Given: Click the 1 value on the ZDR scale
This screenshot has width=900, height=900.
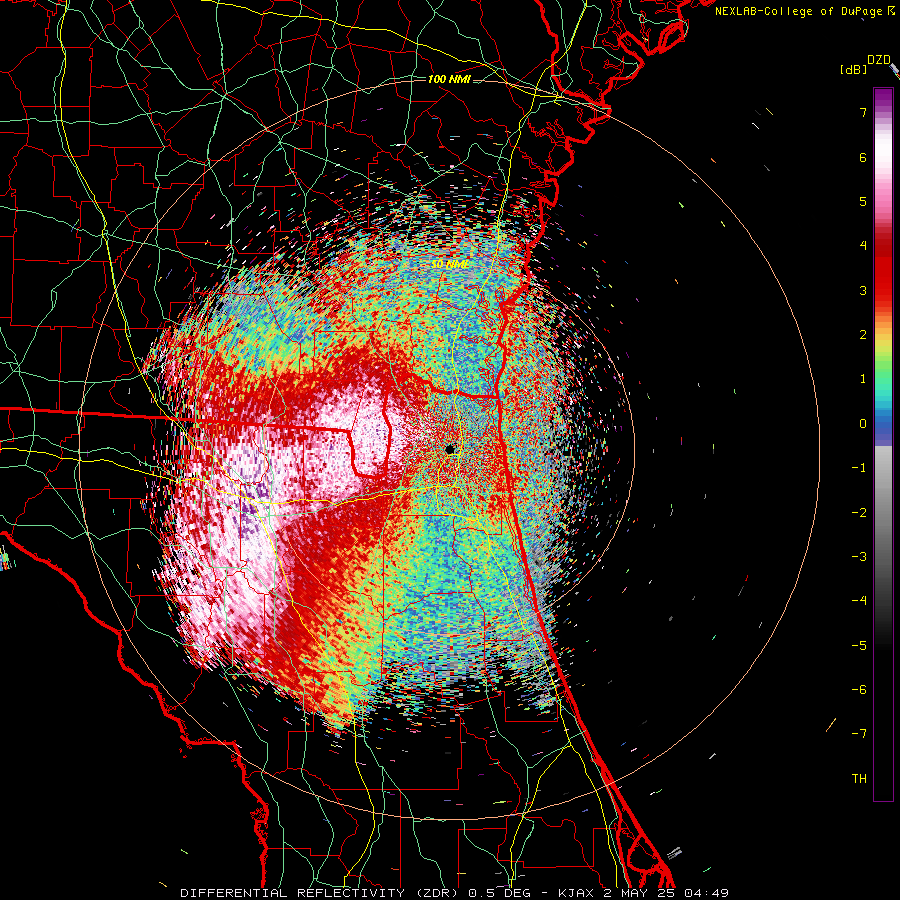Looking at the screenshot, I should pos(863,379).
